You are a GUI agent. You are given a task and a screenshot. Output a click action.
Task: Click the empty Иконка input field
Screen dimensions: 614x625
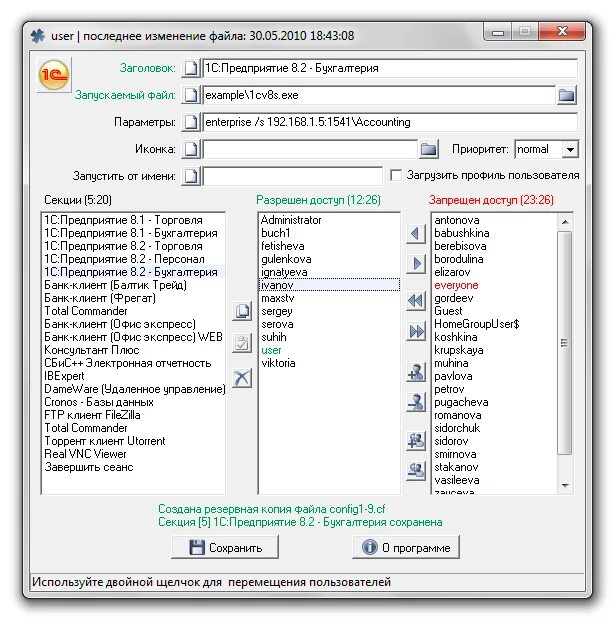(x=310, y=149)
